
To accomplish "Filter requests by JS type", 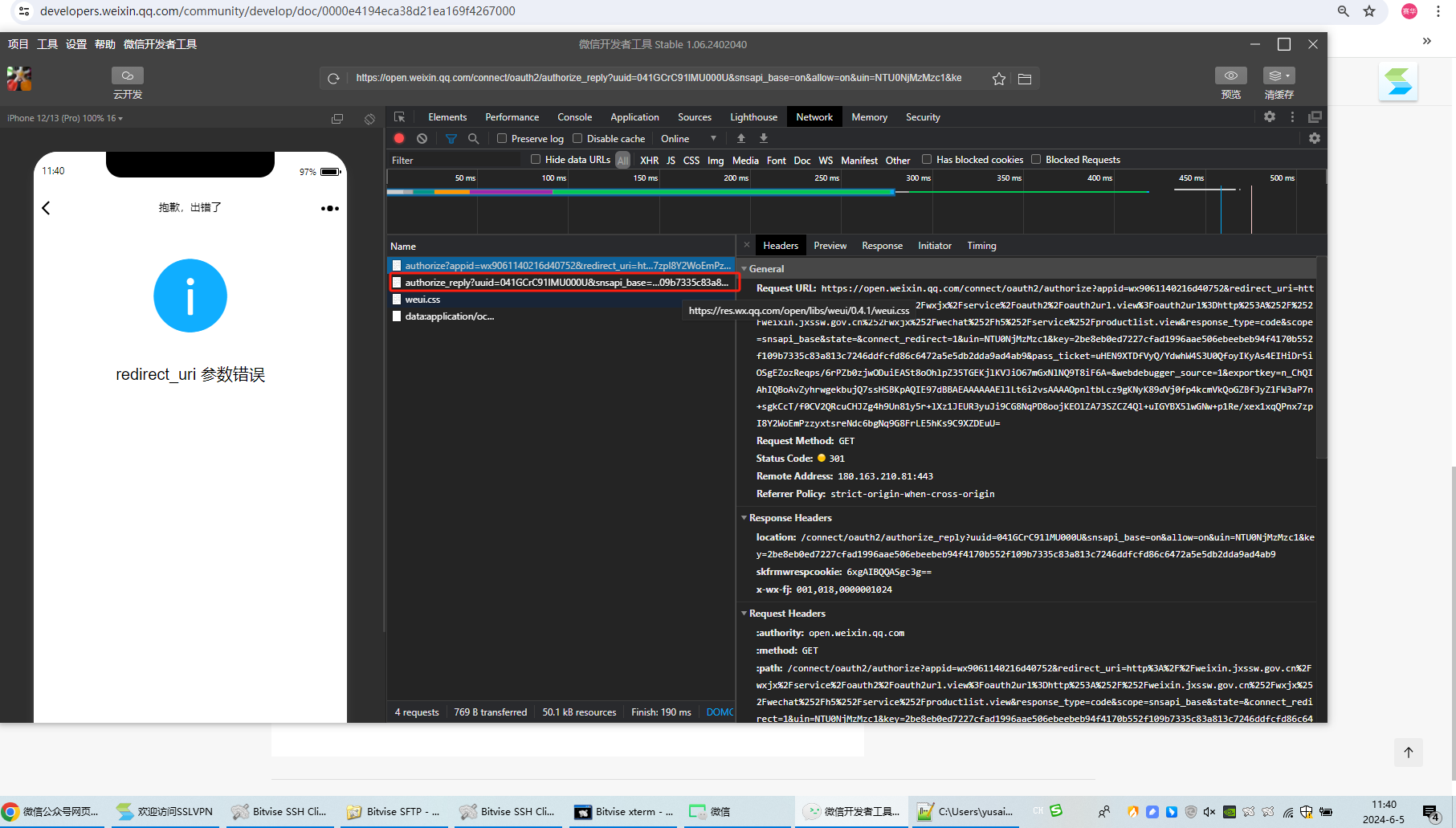I will click(x=671, y=161).
